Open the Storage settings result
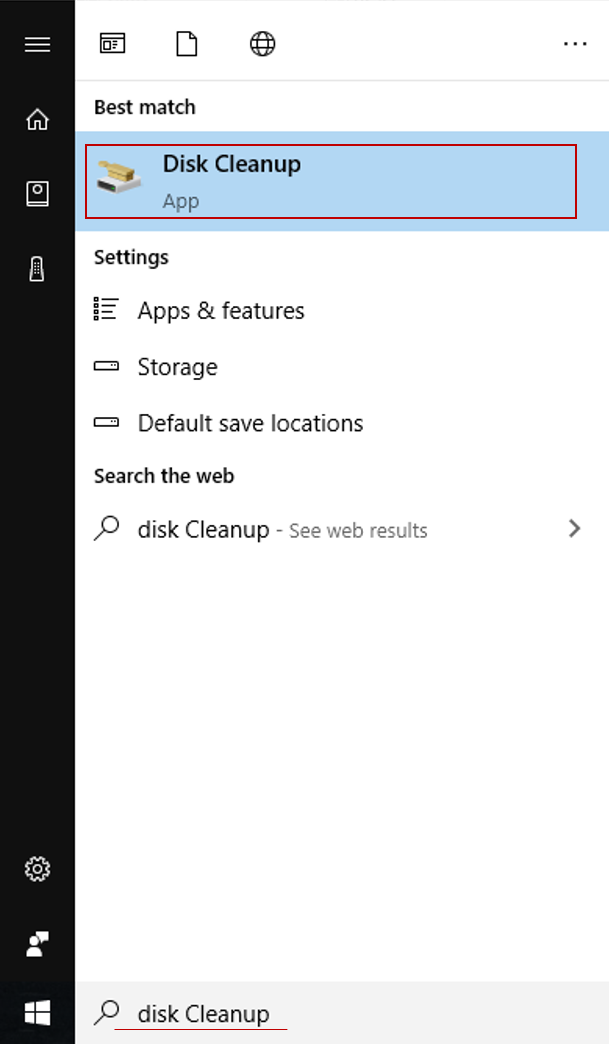The width and height of the screenshot is (609, 1044). click(x=177, y=367)
